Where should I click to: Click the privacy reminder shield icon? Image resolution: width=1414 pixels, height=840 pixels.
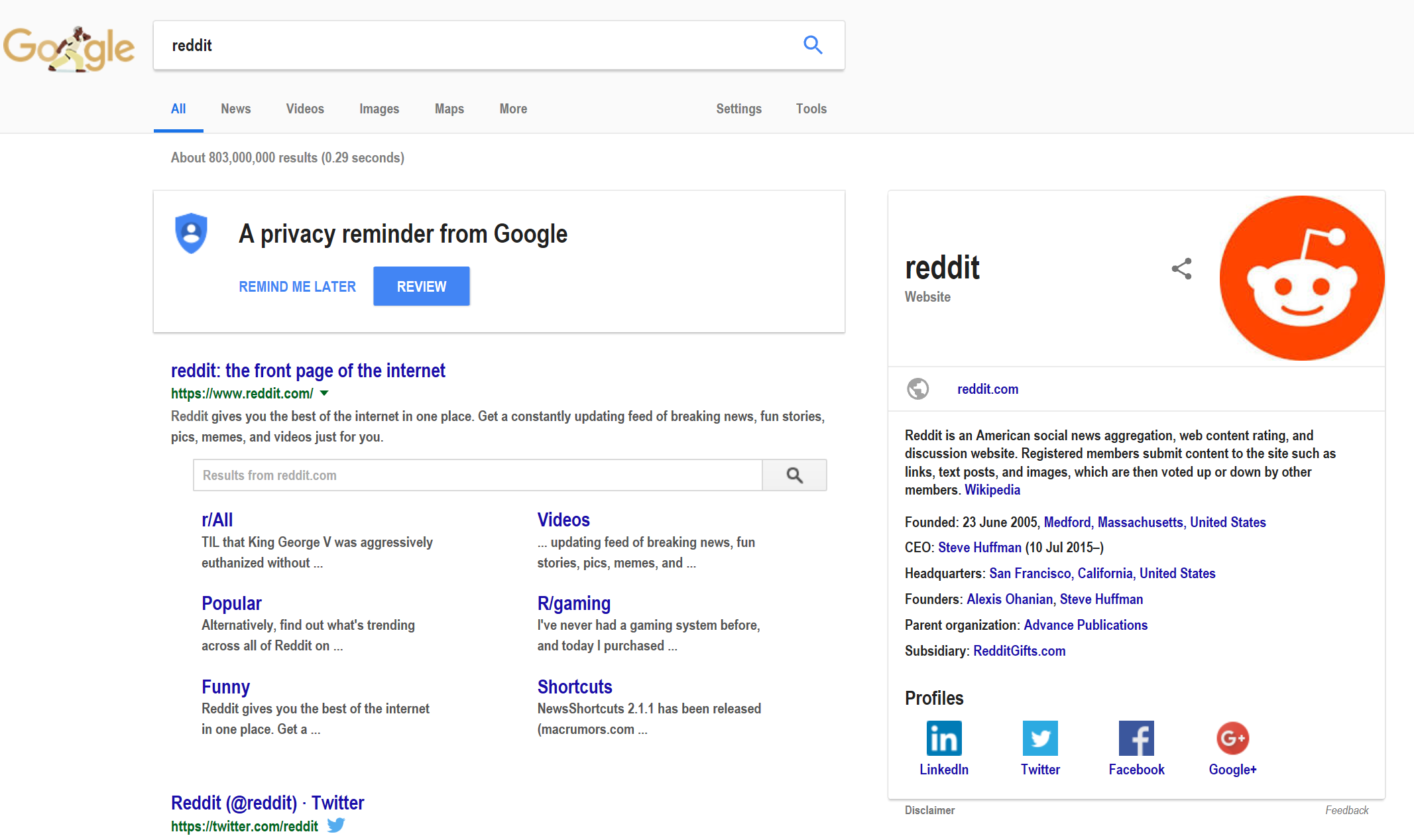(191, 233)
